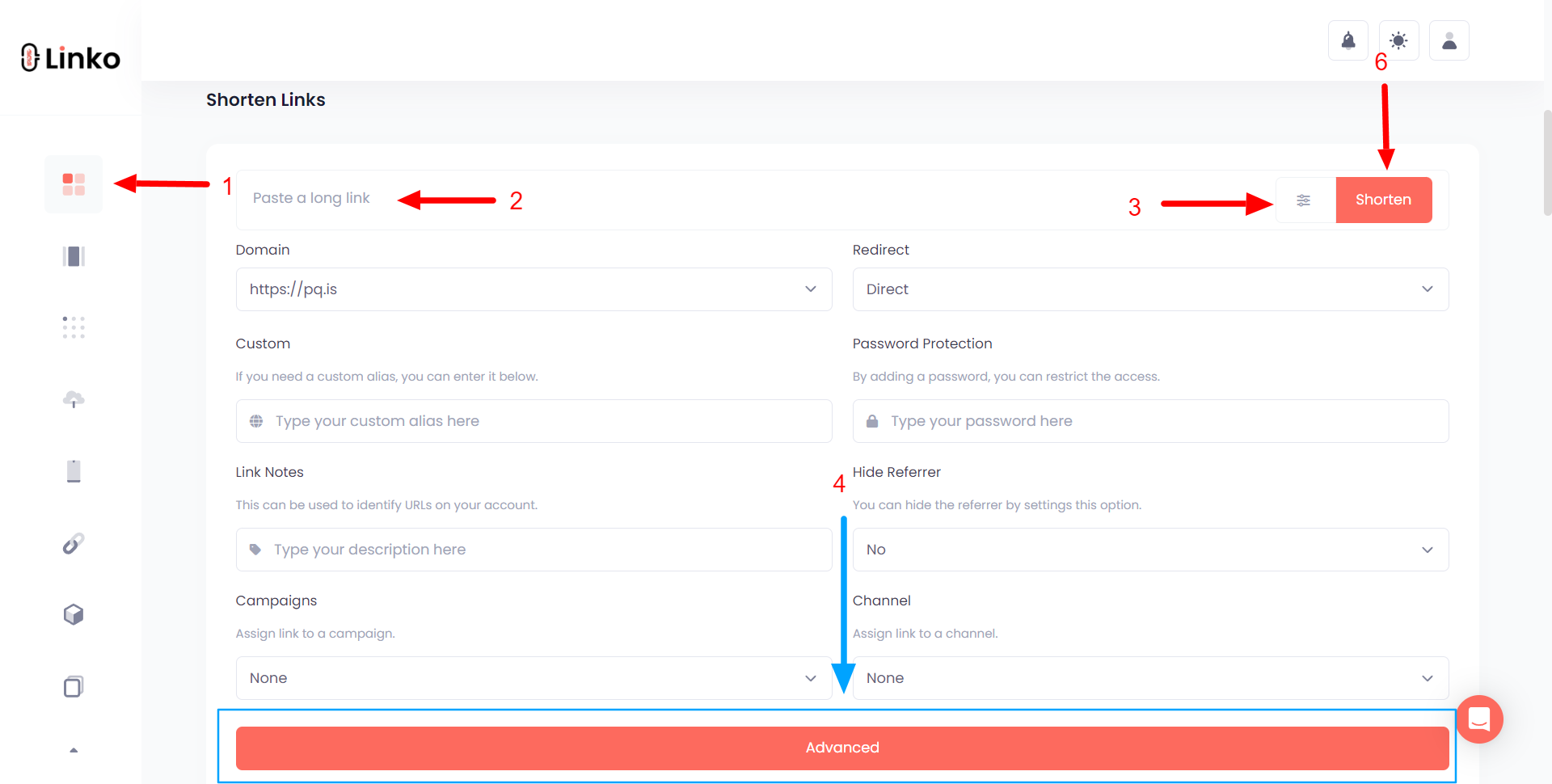Image resolution: width=1552 pixels, height=784 pixels.
Task: Open the chain link icon in sidebar
Action: pos(74,543)
